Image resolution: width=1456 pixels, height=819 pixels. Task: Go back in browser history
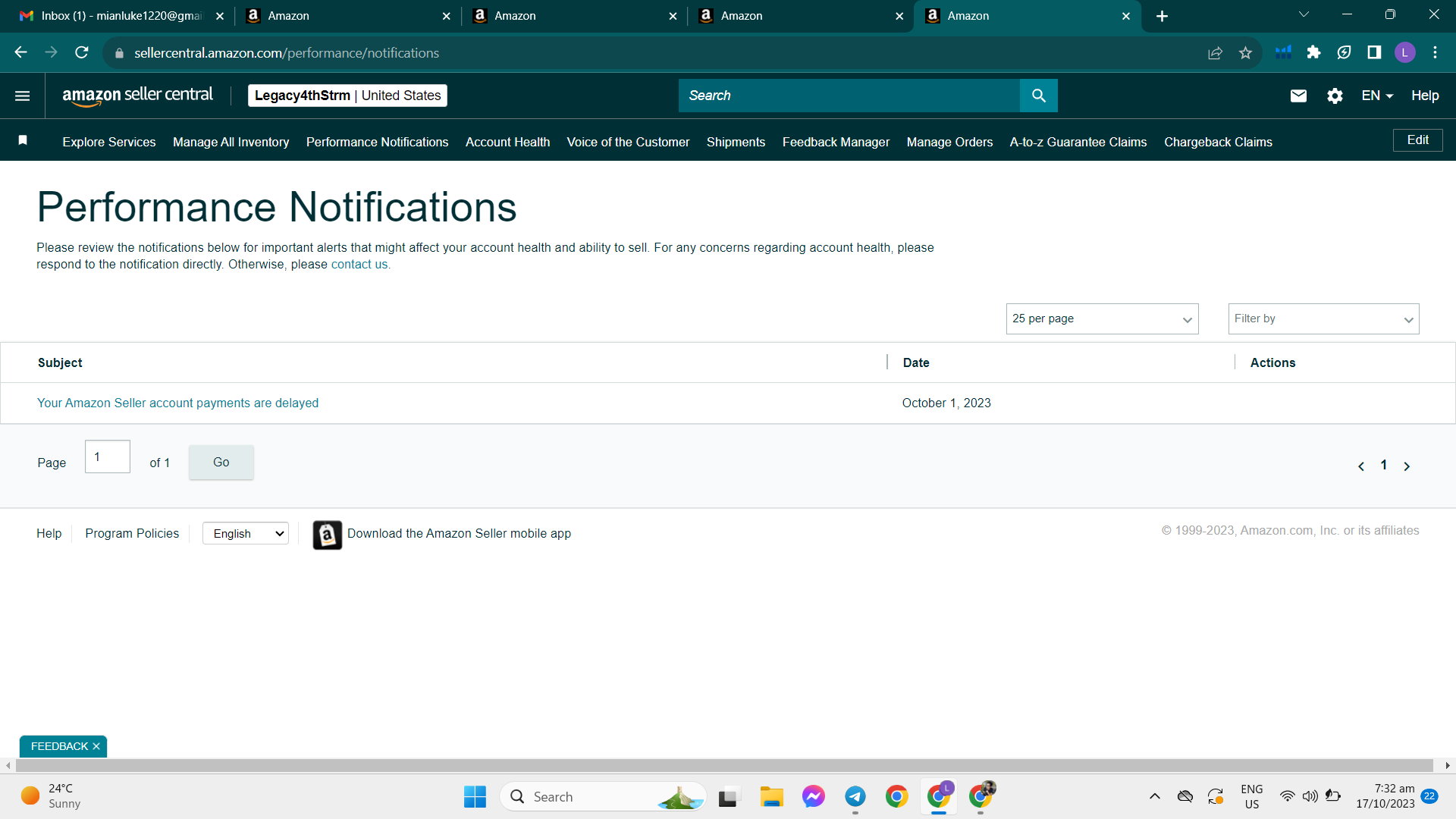point(21,52)
